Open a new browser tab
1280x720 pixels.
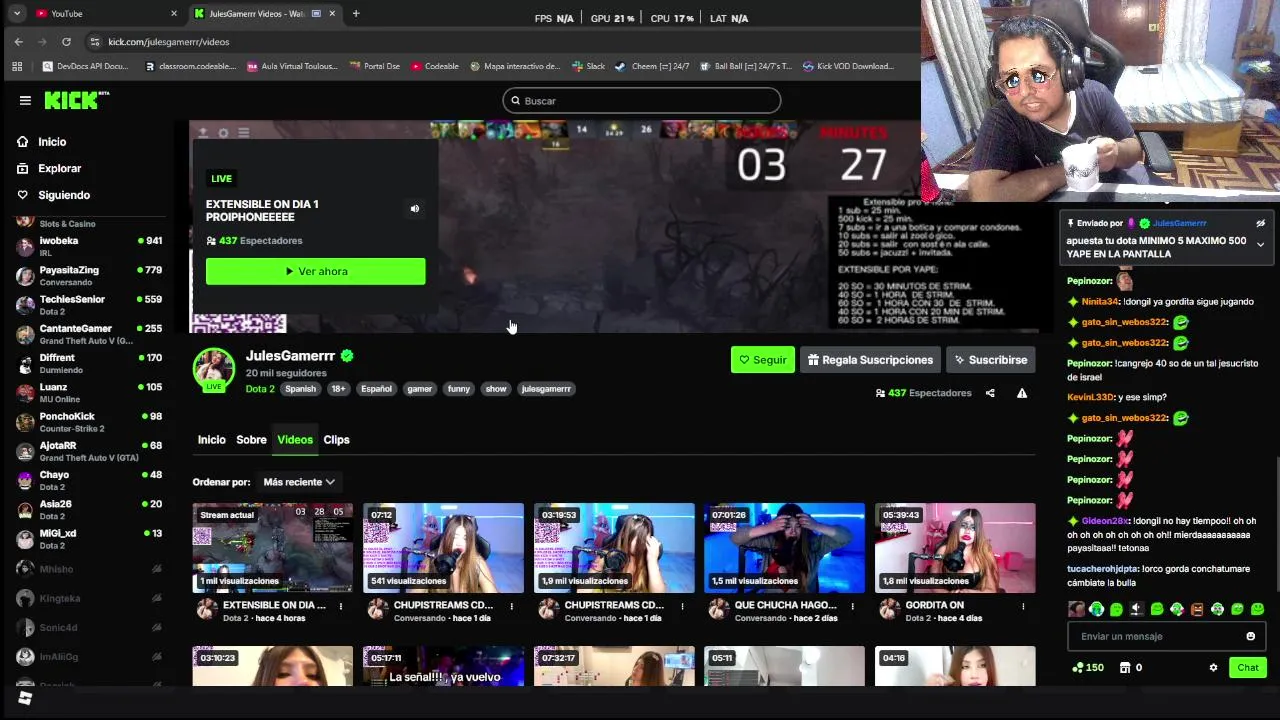tap(356, 13)
